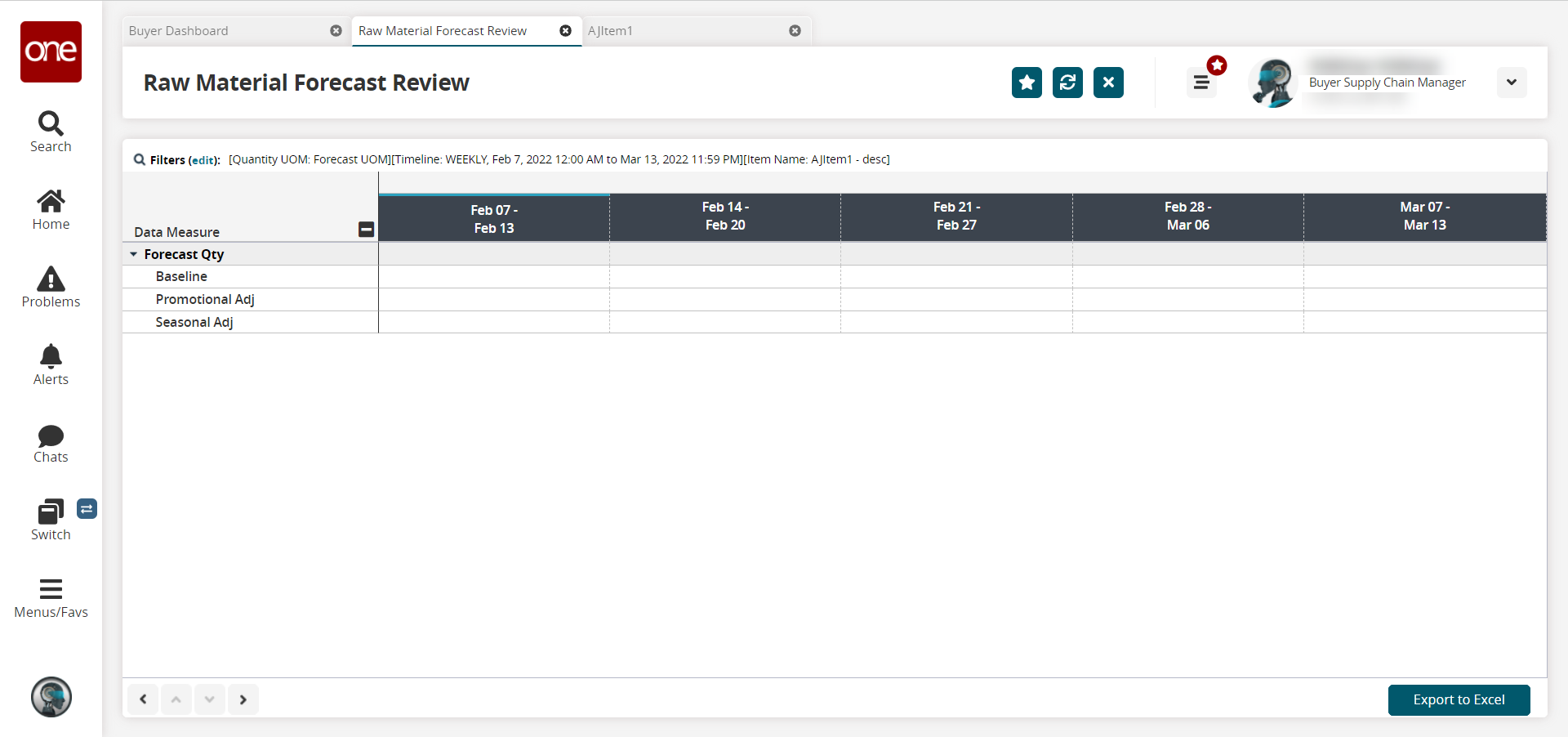Close the report with the X toolbar button
1568x737 pixels.
tap(1108, 83)
